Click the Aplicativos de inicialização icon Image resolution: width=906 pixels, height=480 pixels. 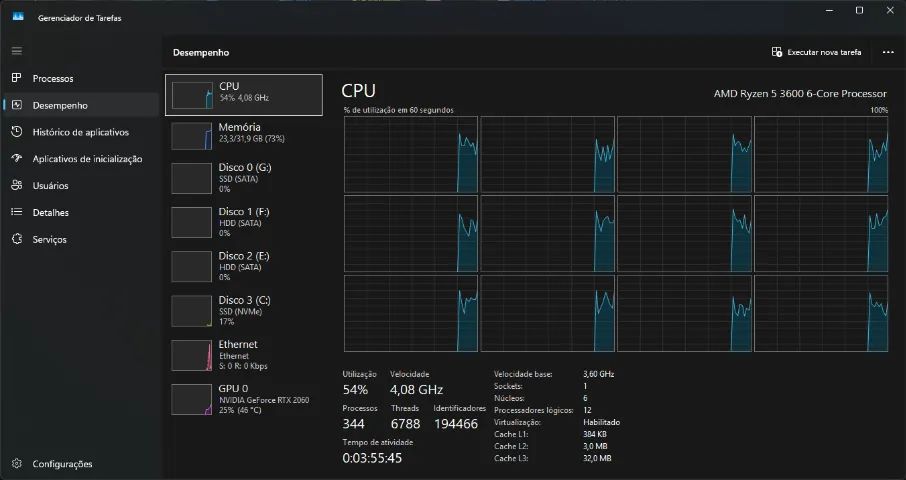[17, 158]
